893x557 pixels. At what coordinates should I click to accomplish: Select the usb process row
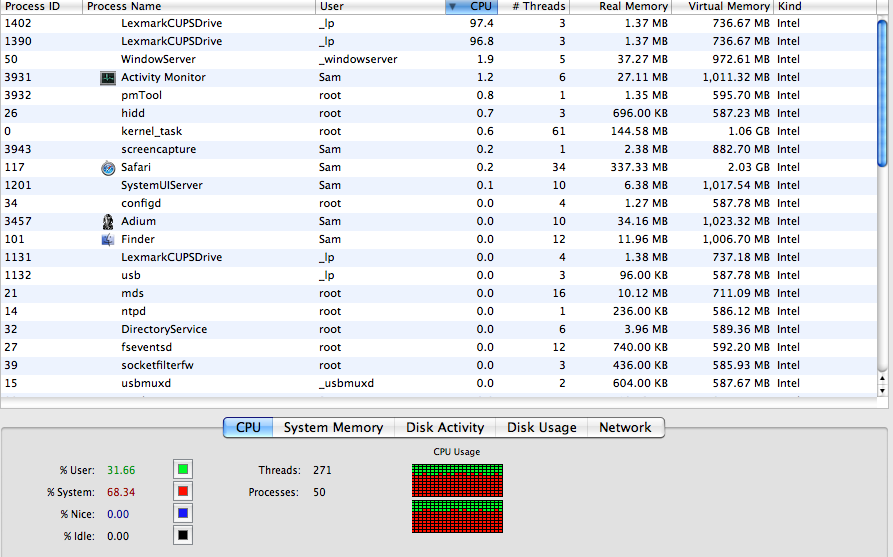pos(439,275)
